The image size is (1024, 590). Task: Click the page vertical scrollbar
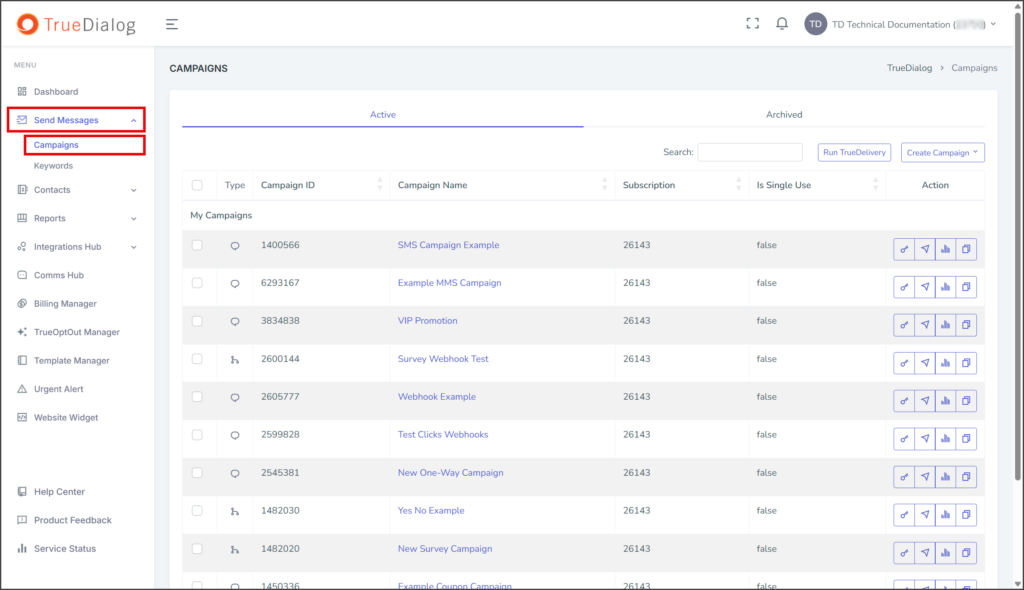[x=1017, y=248]
